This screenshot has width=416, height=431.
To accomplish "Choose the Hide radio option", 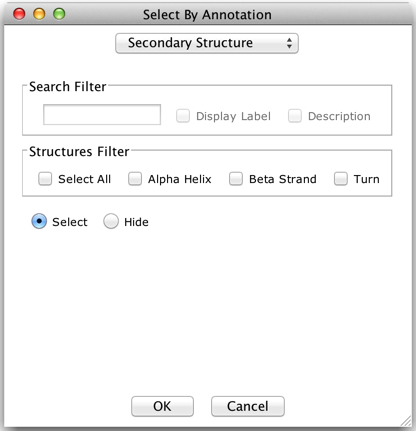I will pyautogui.click(x=111, y=221).
